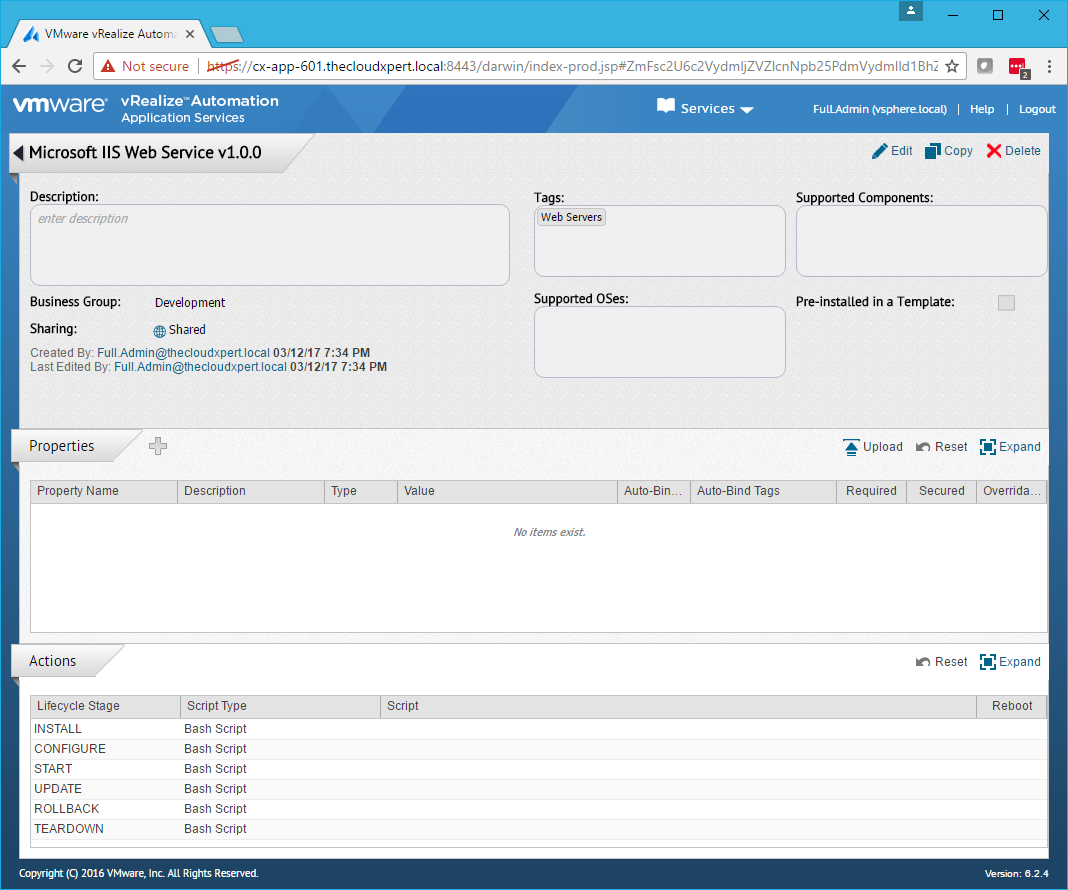Image resolution: width=1068 pixels, height=890 pixels.
Task: Click the Copy service icon
Action: click(933, 151)
